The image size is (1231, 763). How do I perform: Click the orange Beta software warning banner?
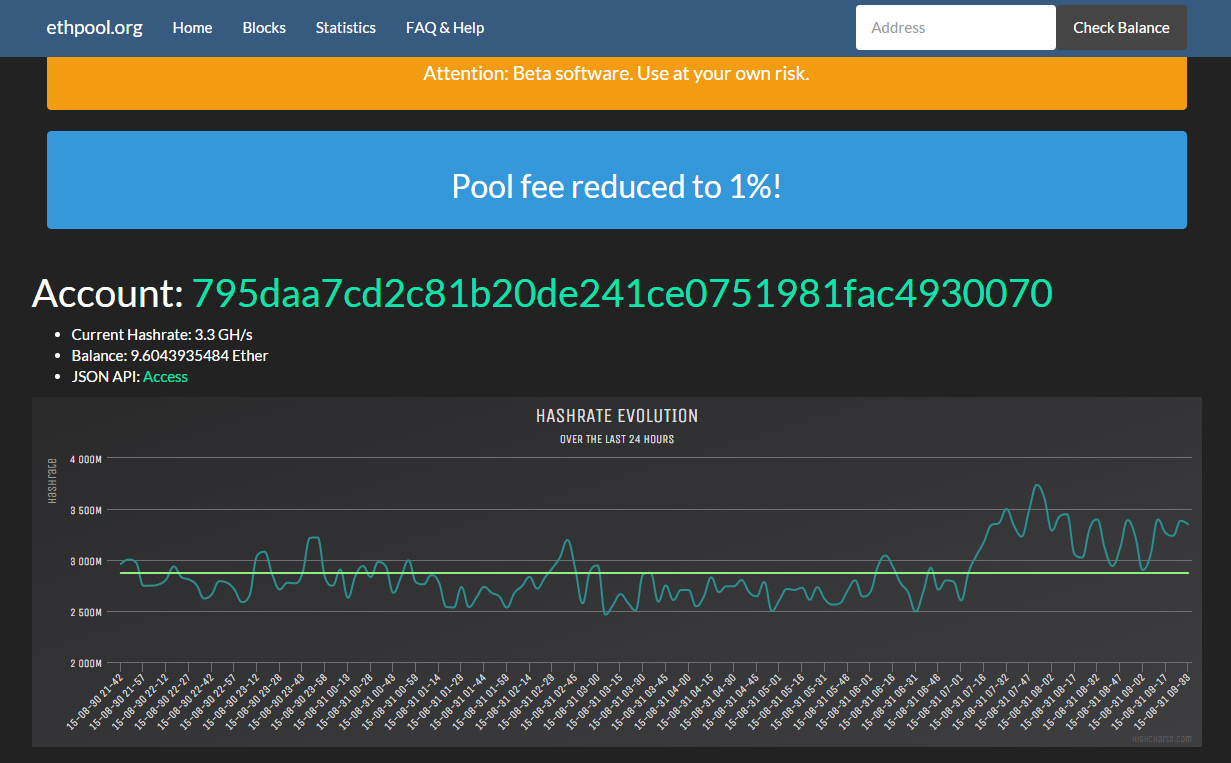click(x=616, y=74)
